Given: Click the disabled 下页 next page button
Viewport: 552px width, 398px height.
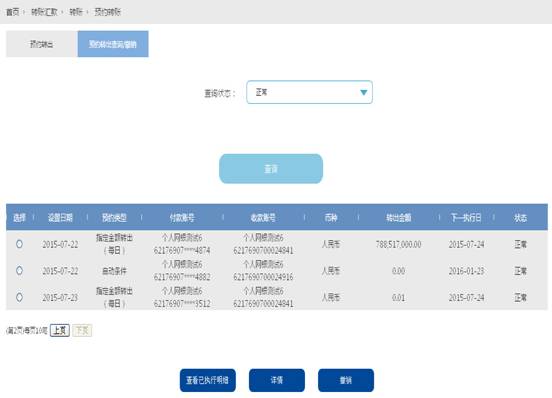Looking at the screenshot, I should pyautogui.click(x=82, y=330).
